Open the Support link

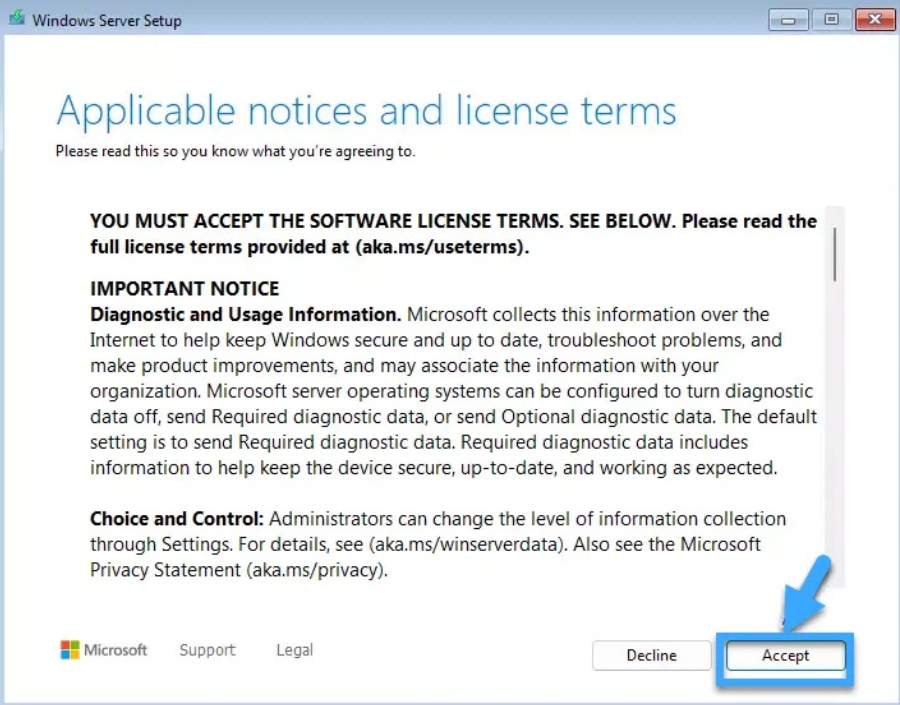click(207, 650)
